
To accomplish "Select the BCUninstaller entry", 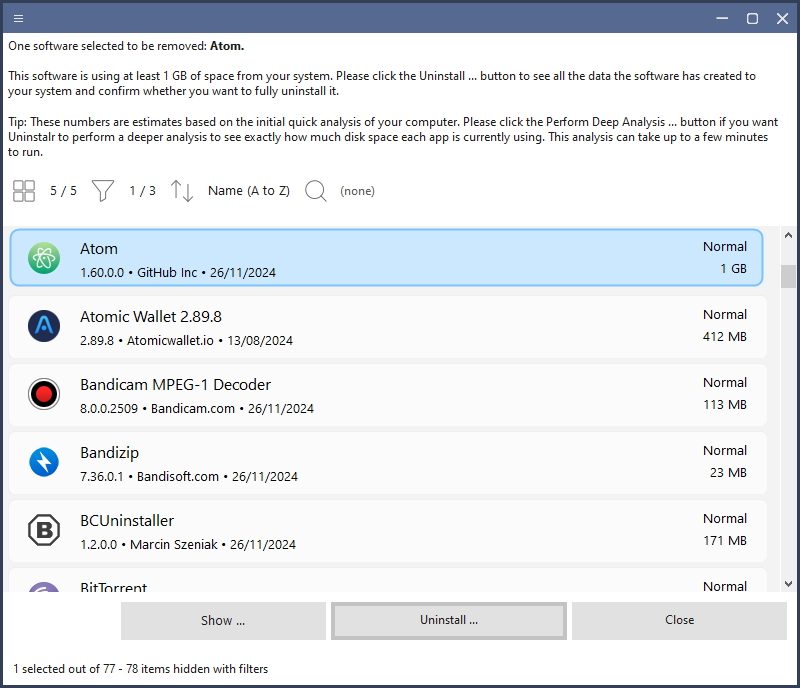I will pos(388,530).
